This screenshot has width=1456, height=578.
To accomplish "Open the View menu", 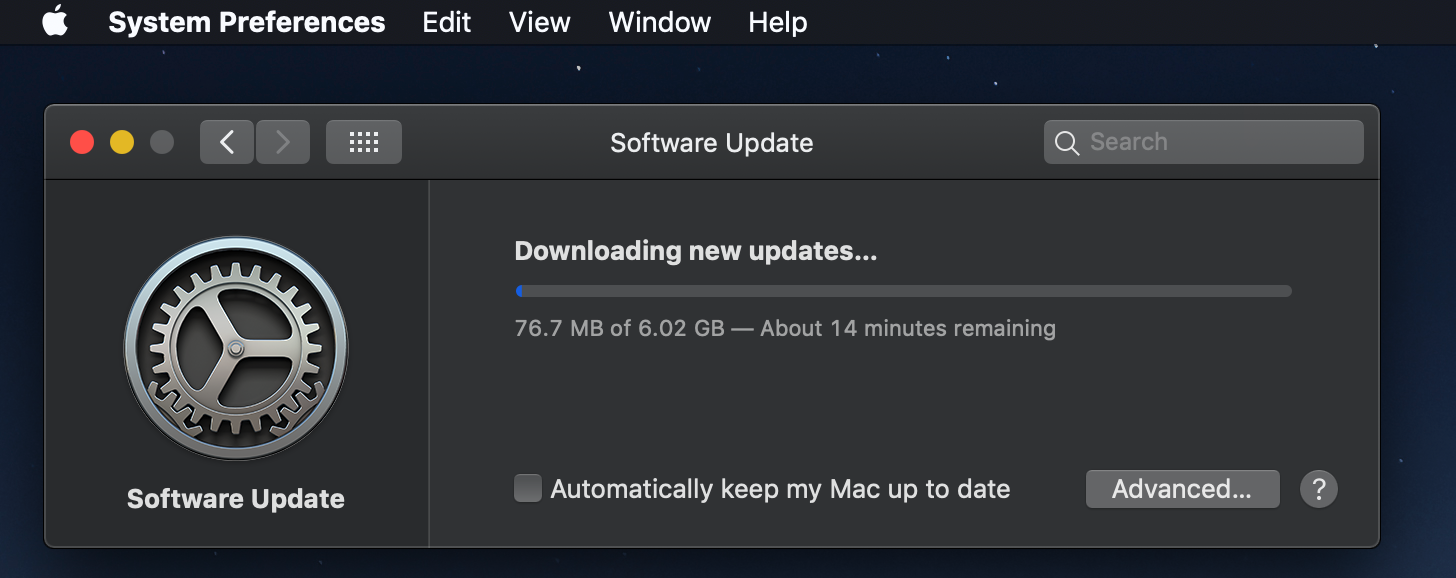I will click(x=539, y=22).
